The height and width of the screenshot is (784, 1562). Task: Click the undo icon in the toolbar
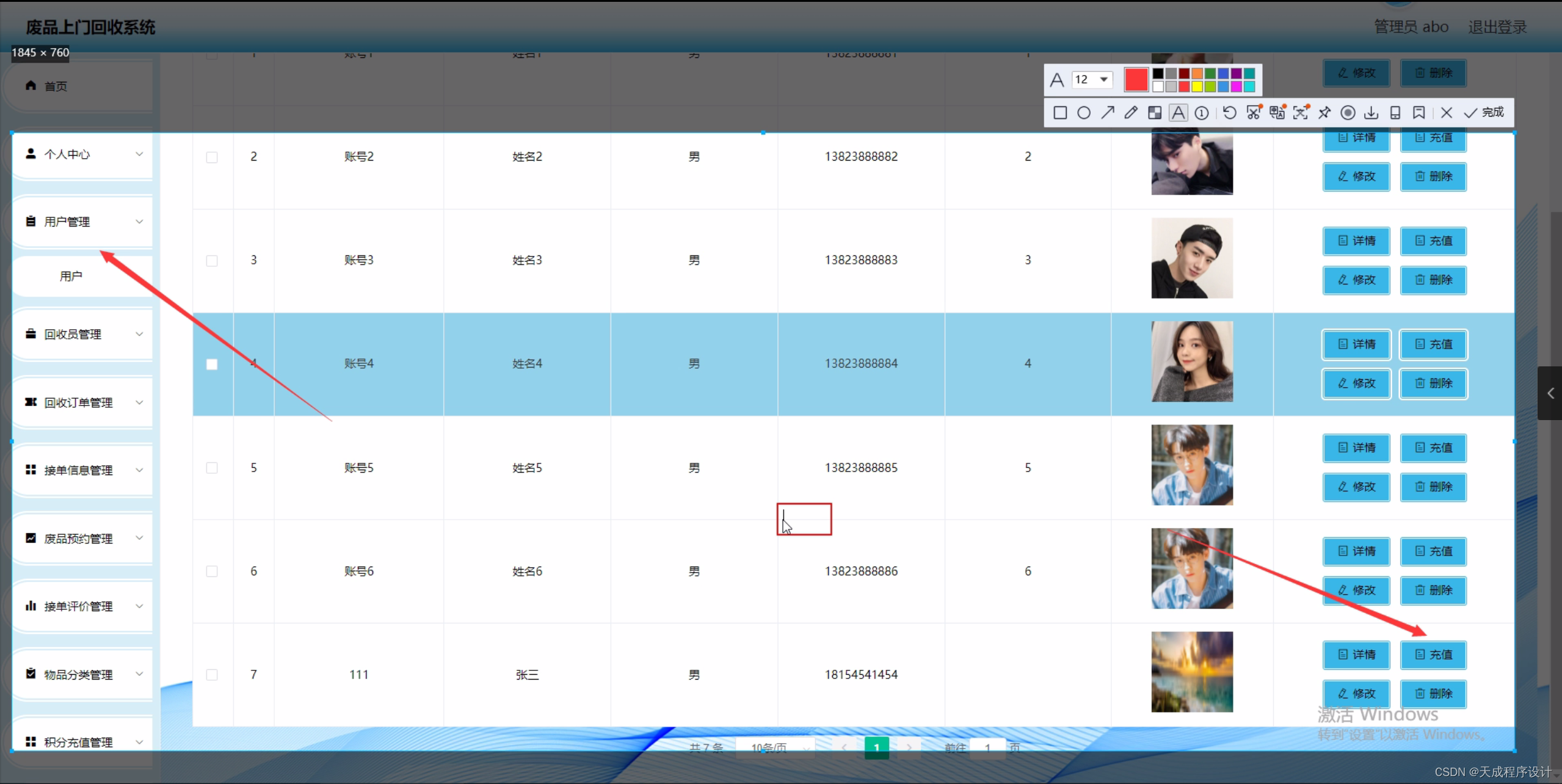(x=1229, y=113)
